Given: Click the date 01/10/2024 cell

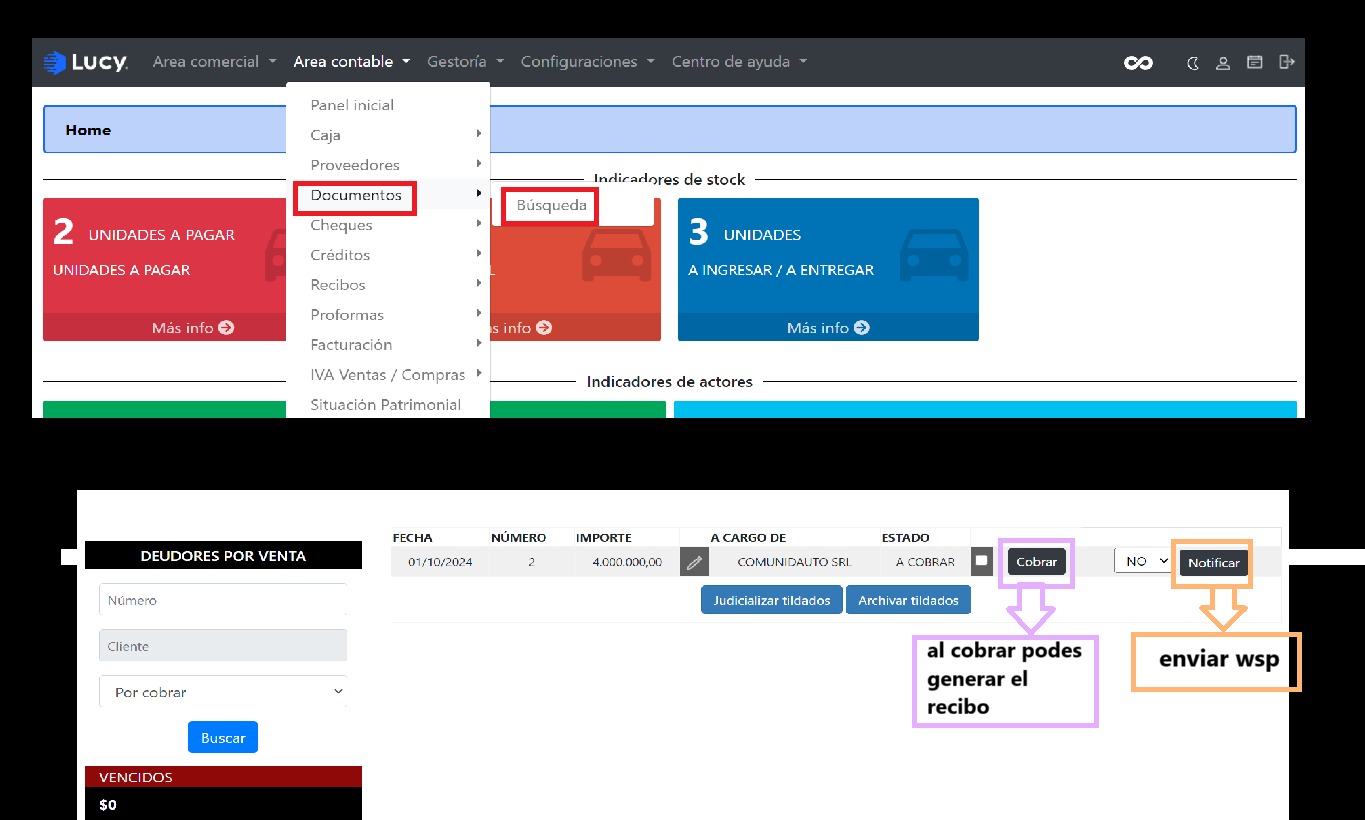Looking at the screenshot, I should pos(440,562).
